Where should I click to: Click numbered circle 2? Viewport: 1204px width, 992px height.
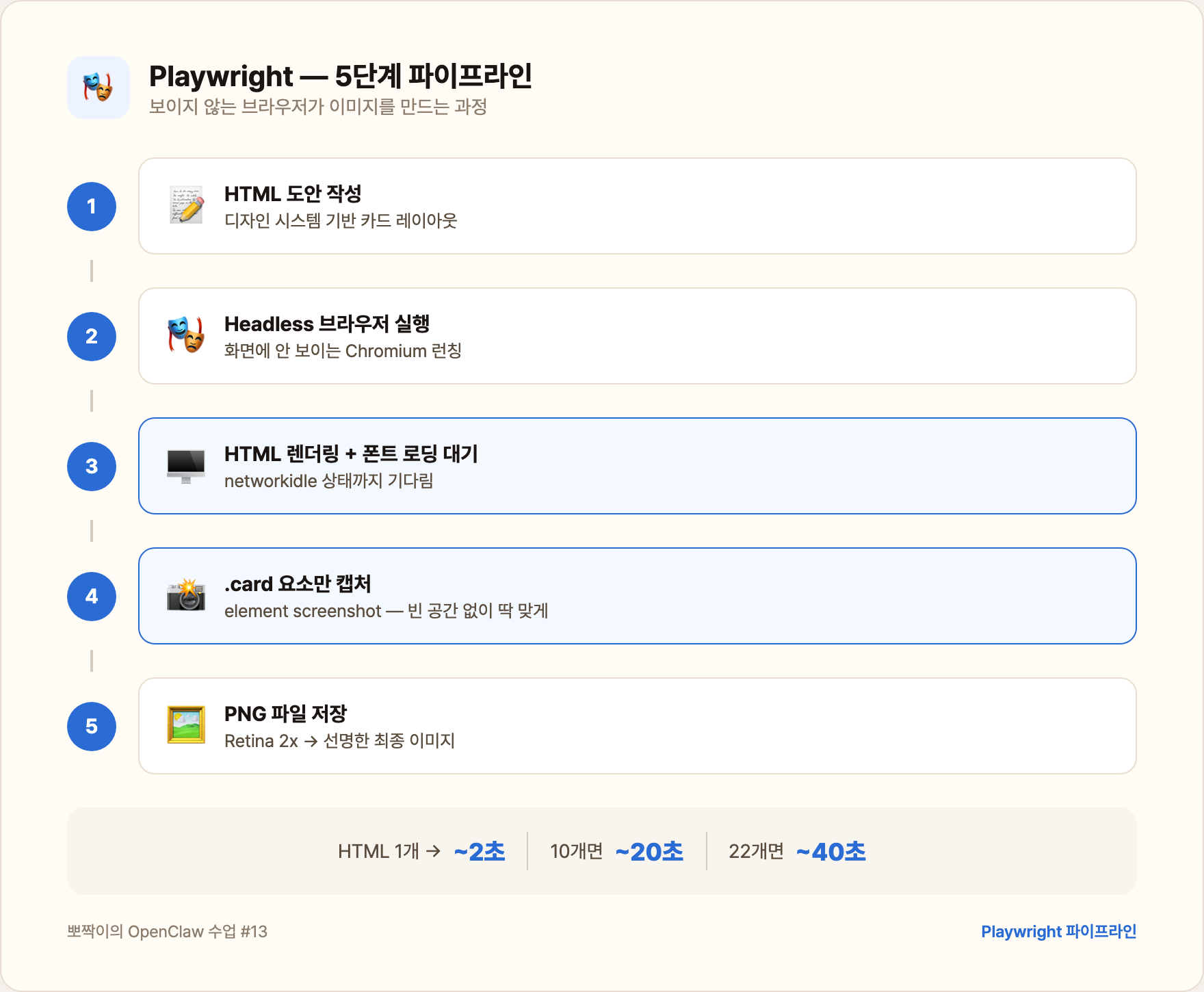coord(91,336)
